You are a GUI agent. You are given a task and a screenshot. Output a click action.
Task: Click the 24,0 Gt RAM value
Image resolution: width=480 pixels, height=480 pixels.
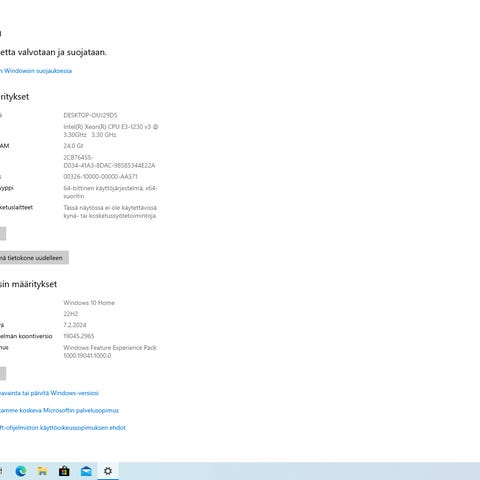click(x=73, y=146)
